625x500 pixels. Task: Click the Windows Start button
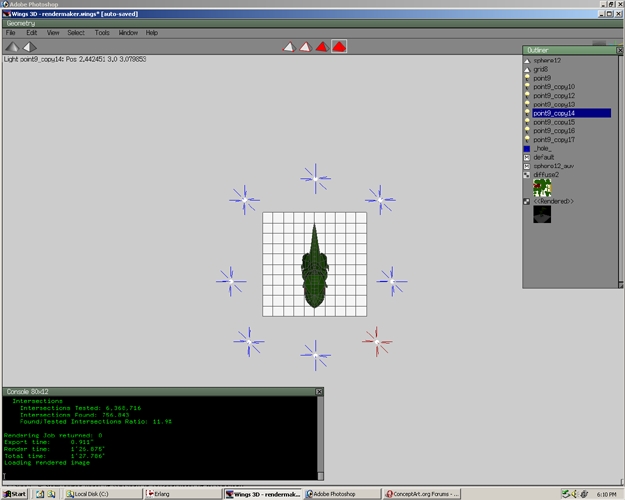(15, 494)
